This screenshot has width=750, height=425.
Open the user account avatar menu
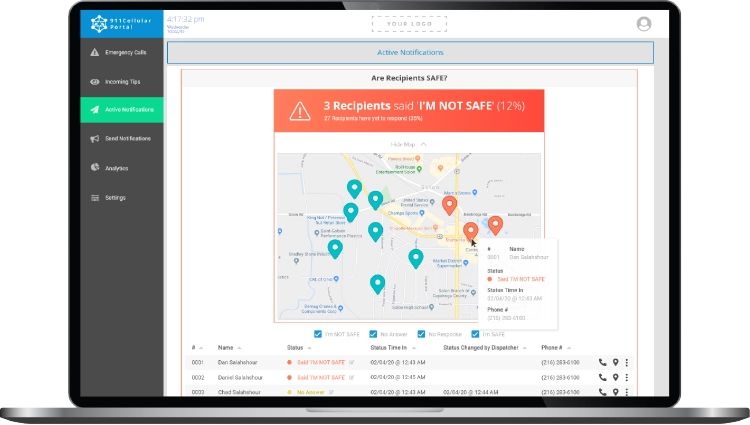coord(644,24)
